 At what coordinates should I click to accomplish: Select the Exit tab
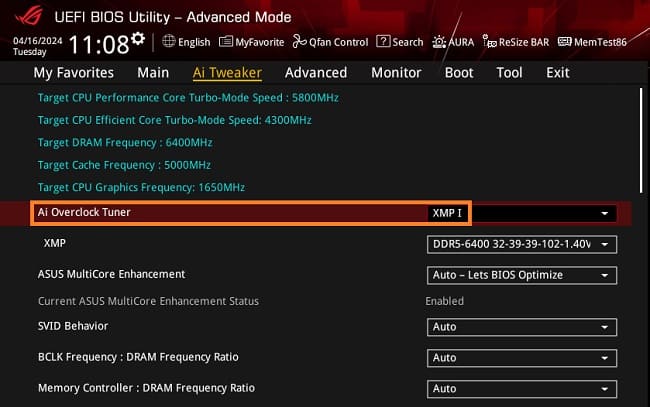coord(558,73)
